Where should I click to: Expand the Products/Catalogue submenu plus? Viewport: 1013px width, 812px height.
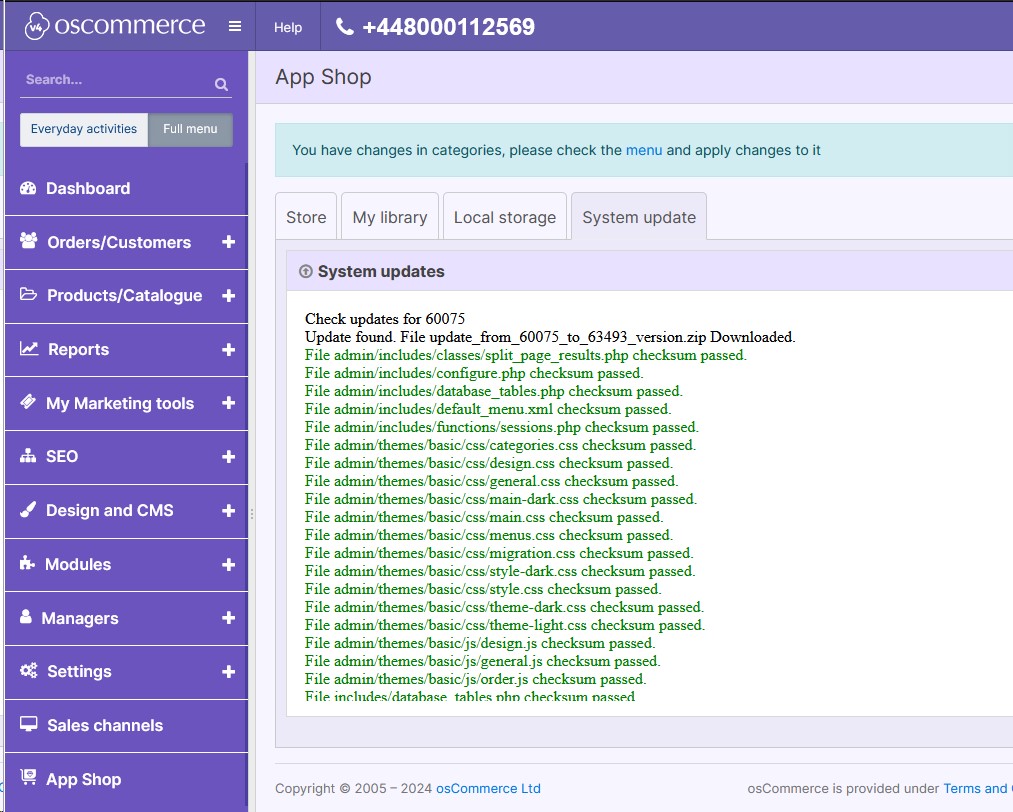(228, 295)
